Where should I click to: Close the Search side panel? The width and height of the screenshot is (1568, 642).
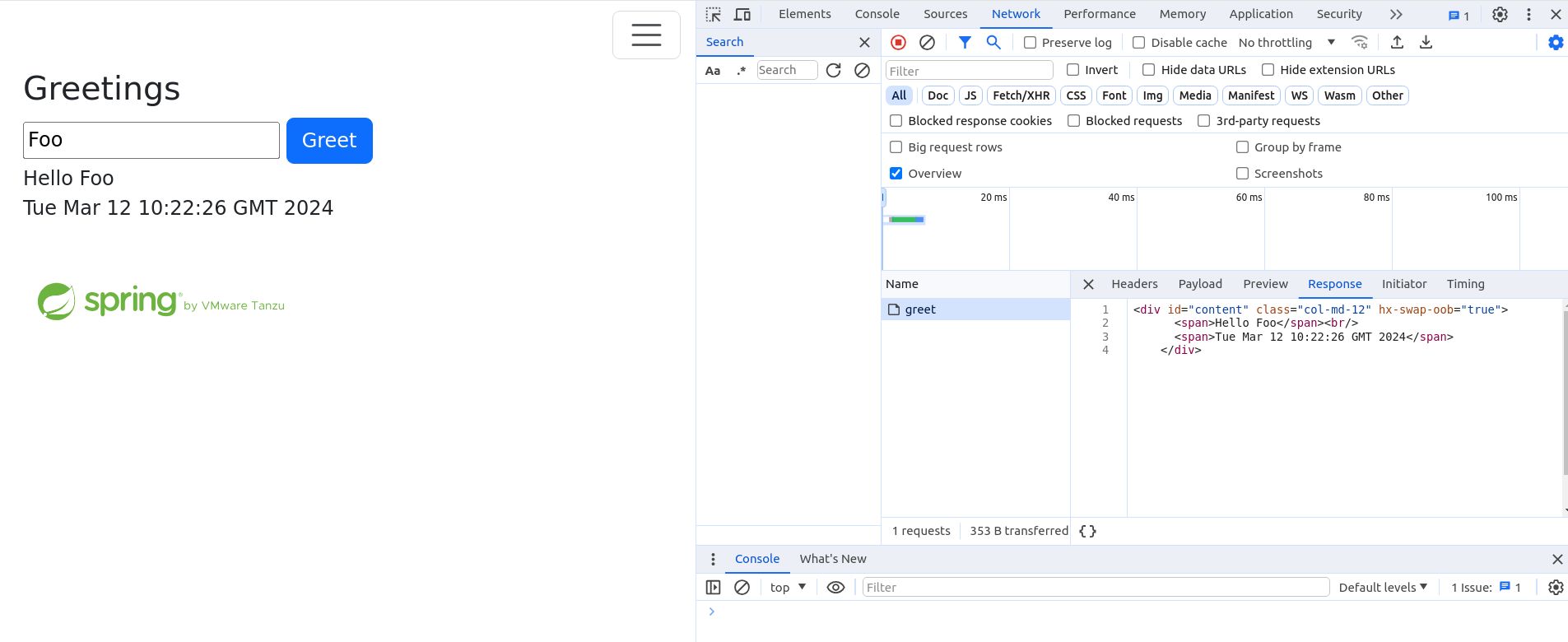coord(864,42)
